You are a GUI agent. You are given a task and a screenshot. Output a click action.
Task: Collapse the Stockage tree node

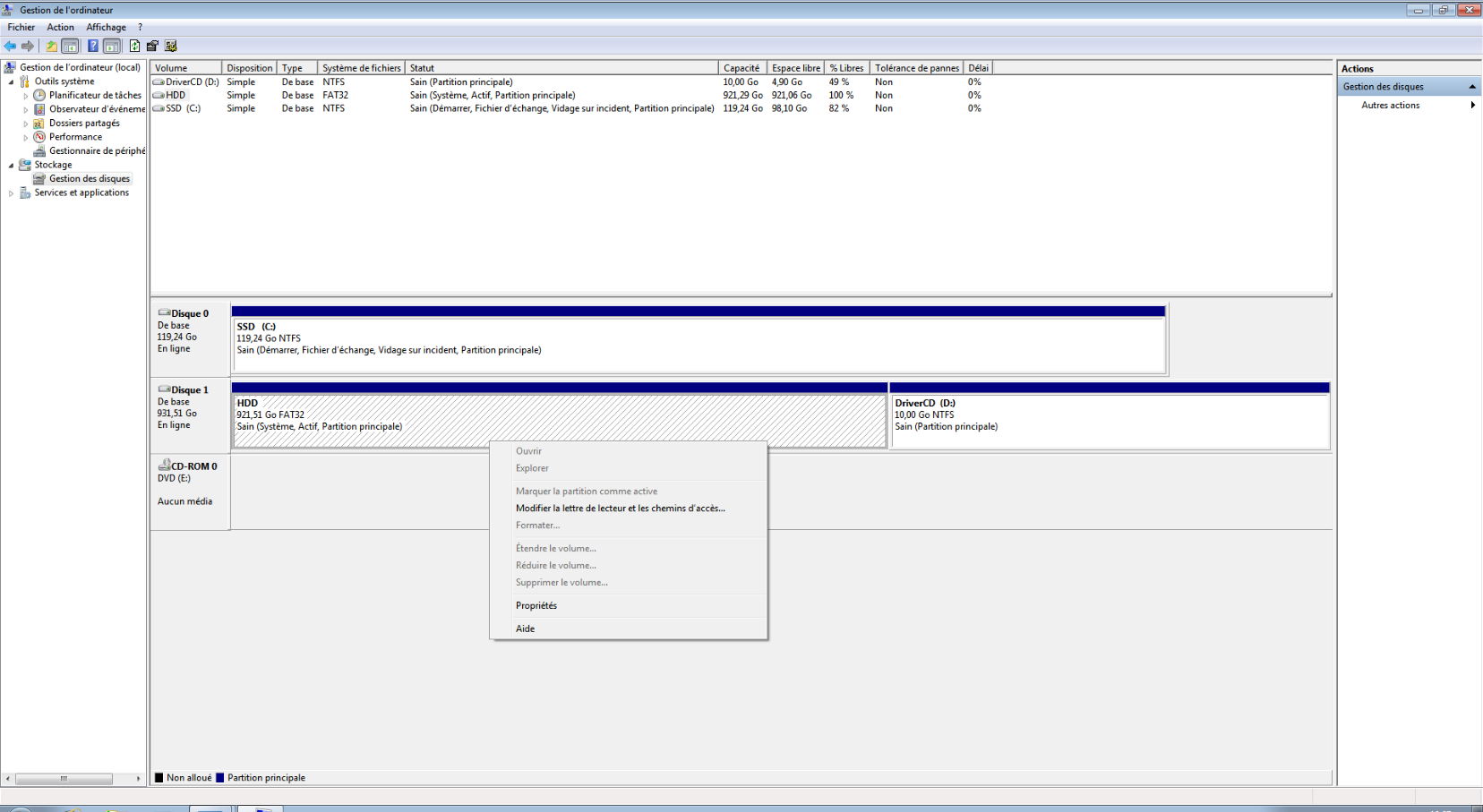(11, 165)
